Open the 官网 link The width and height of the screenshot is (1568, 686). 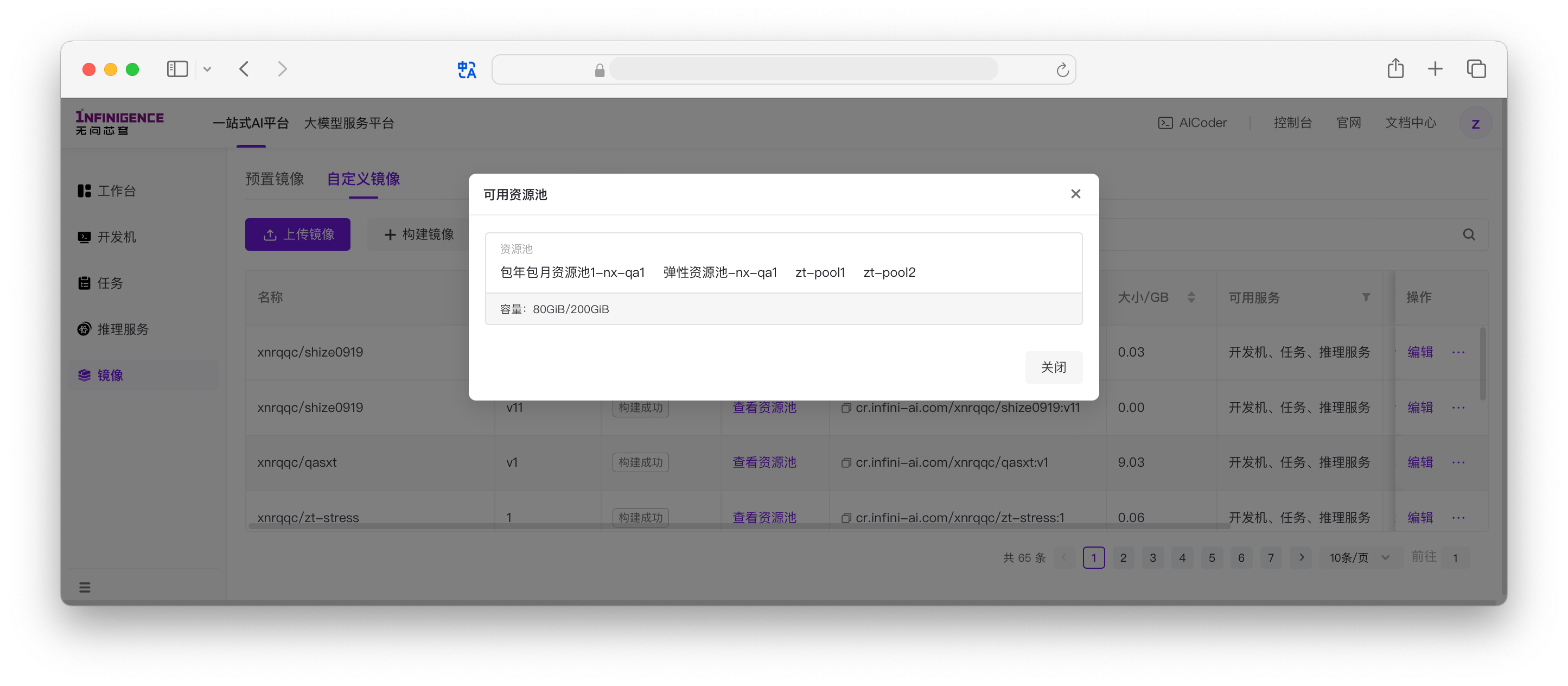coord(1348,122)
